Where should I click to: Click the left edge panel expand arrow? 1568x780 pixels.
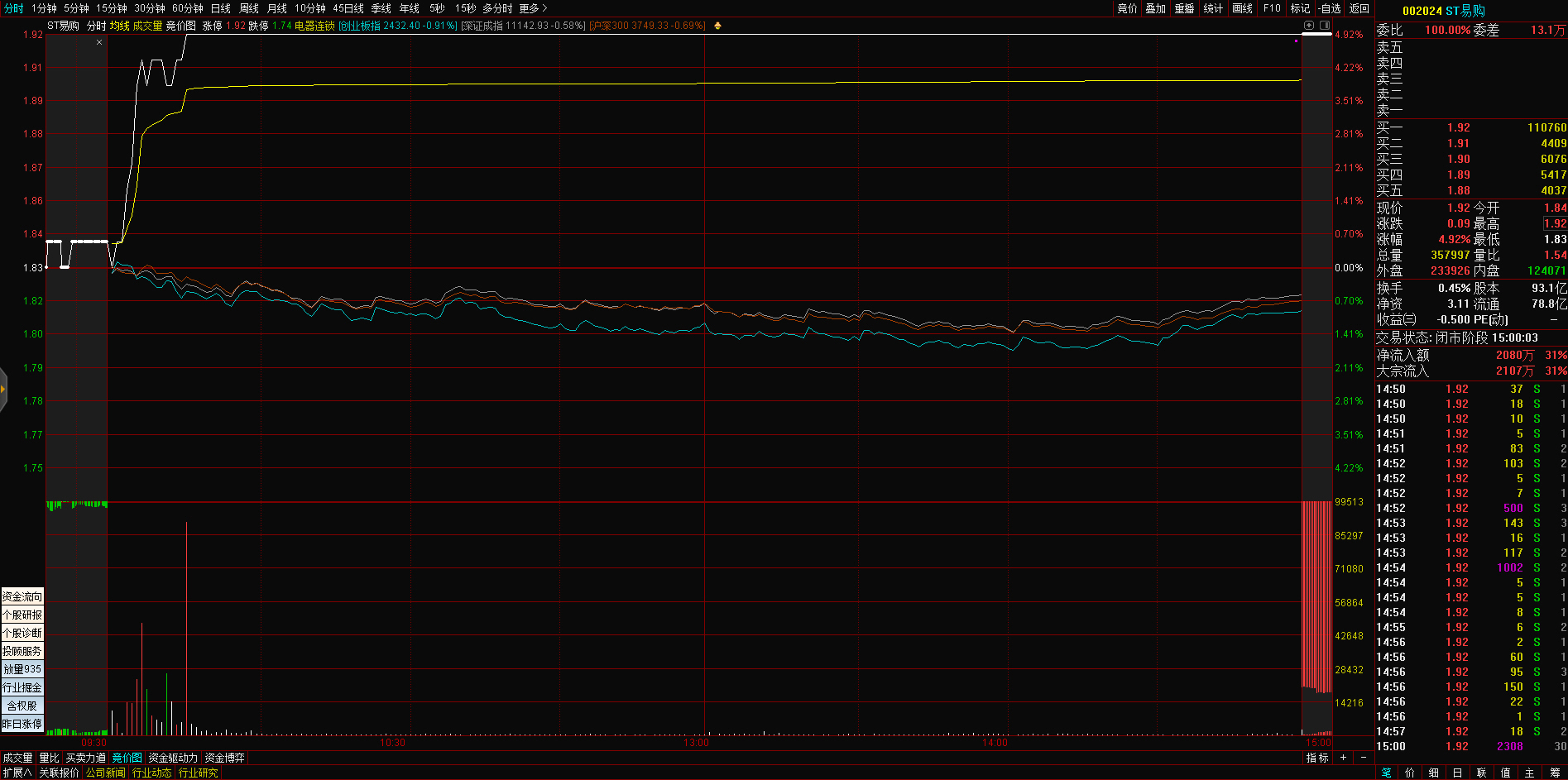point(3,389)
